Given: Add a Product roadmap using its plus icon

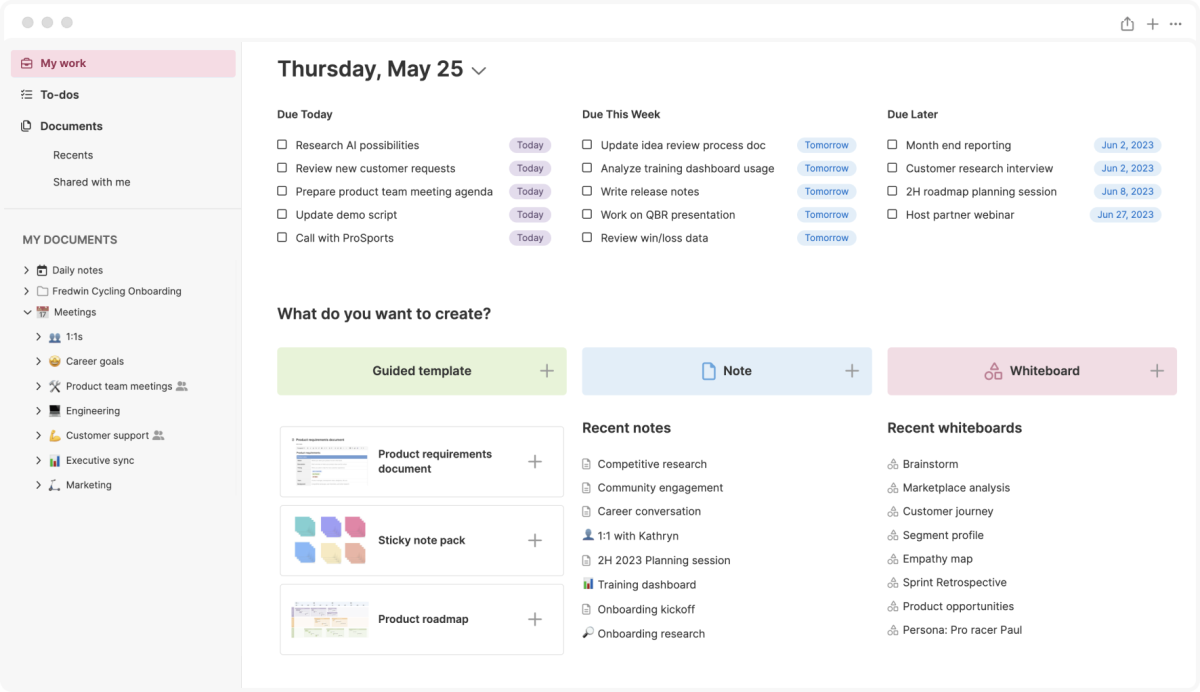Looking at the screenshot, I should click(x=535, y=619).
